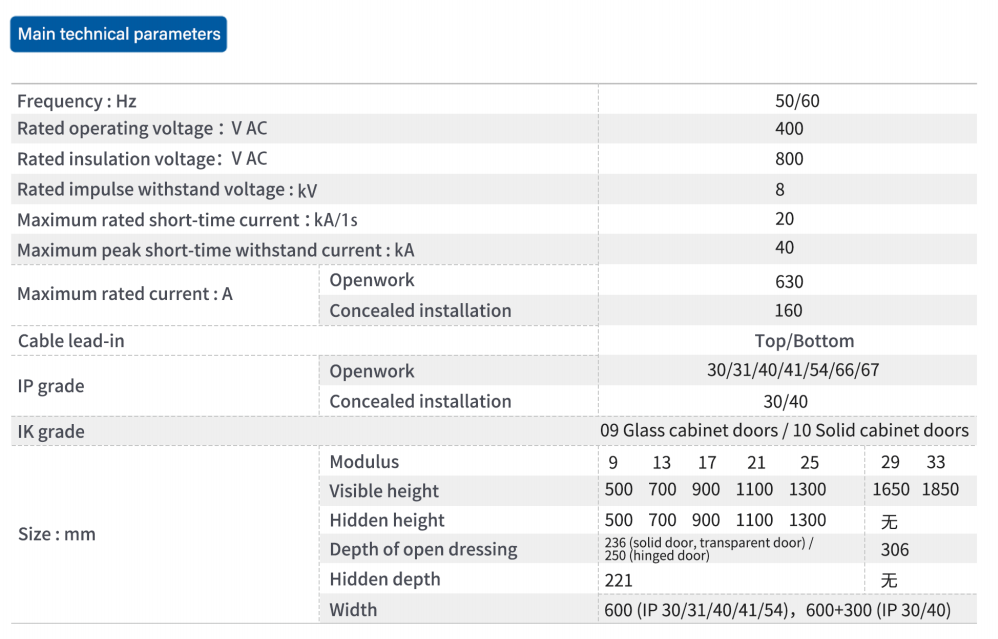Viewport: 998px width, 639px height.
Task: Click the 50/60 frequency value
Action: coord(797,101)
